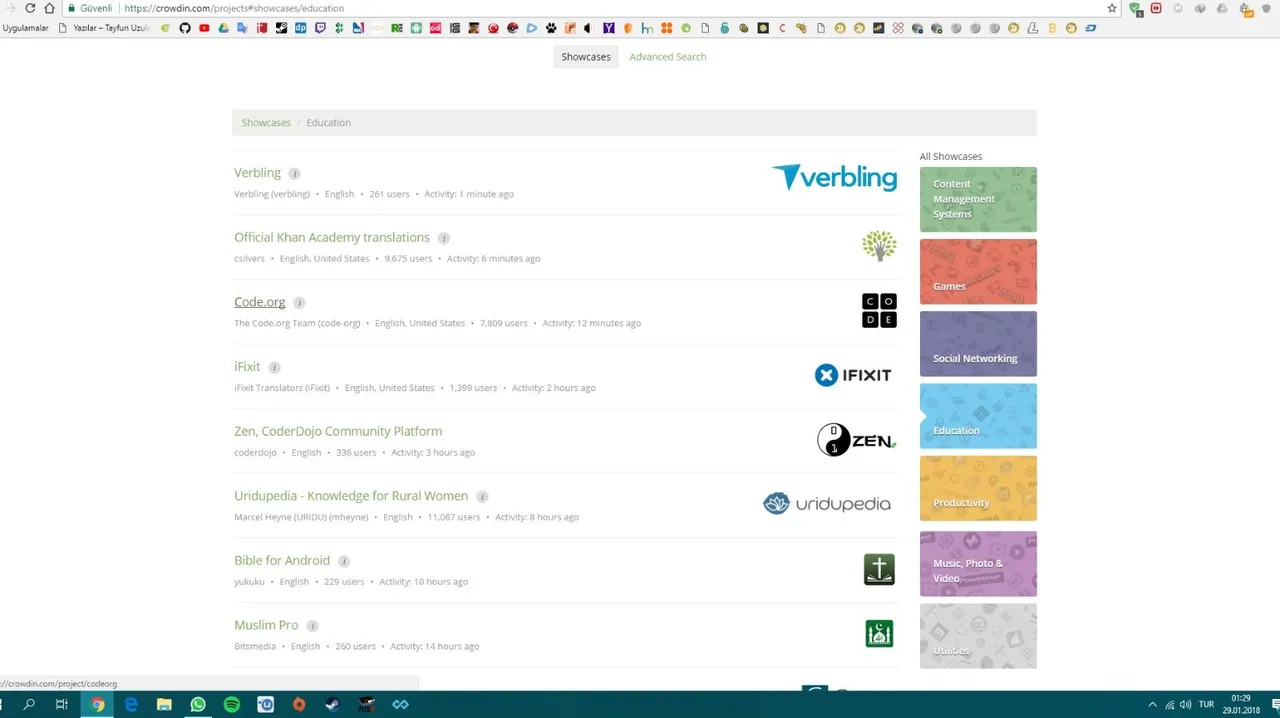The width and height of the screenshot is (1280, 718).
Task: Click the Khan Academy tree logo
Action: (879, 246)
